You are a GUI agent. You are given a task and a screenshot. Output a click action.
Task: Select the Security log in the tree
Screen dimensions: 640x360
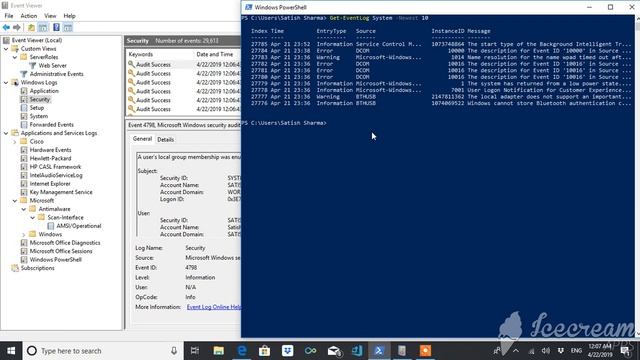[x=40, y=99]
